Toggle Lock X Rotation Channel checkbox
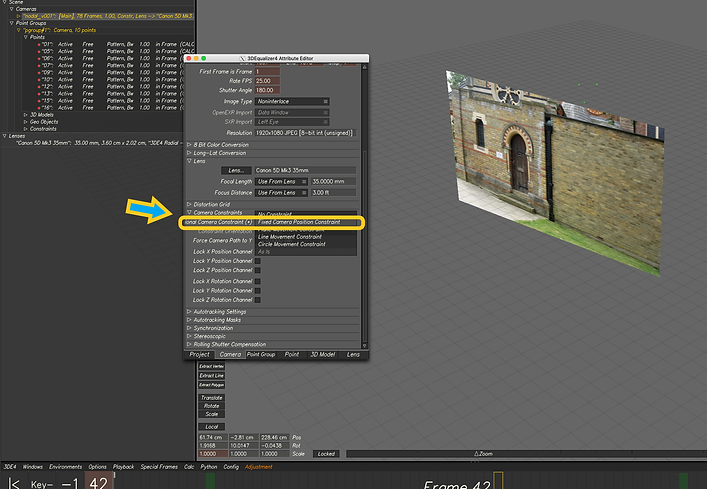The width and height of the screenshot is (707, 489). (257, 281)
